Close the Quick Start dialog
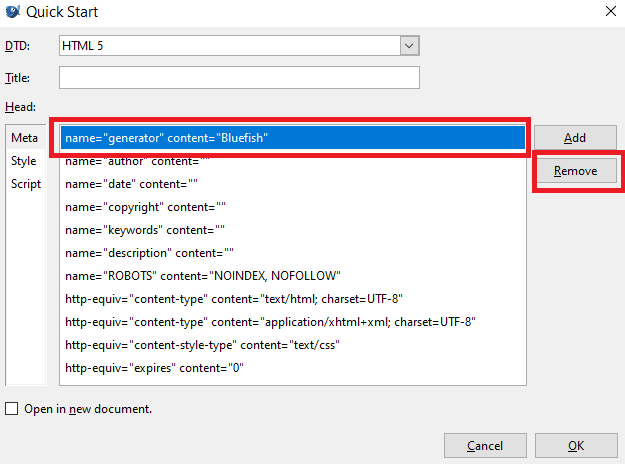The image size is (625, 464). pos(609,13)
